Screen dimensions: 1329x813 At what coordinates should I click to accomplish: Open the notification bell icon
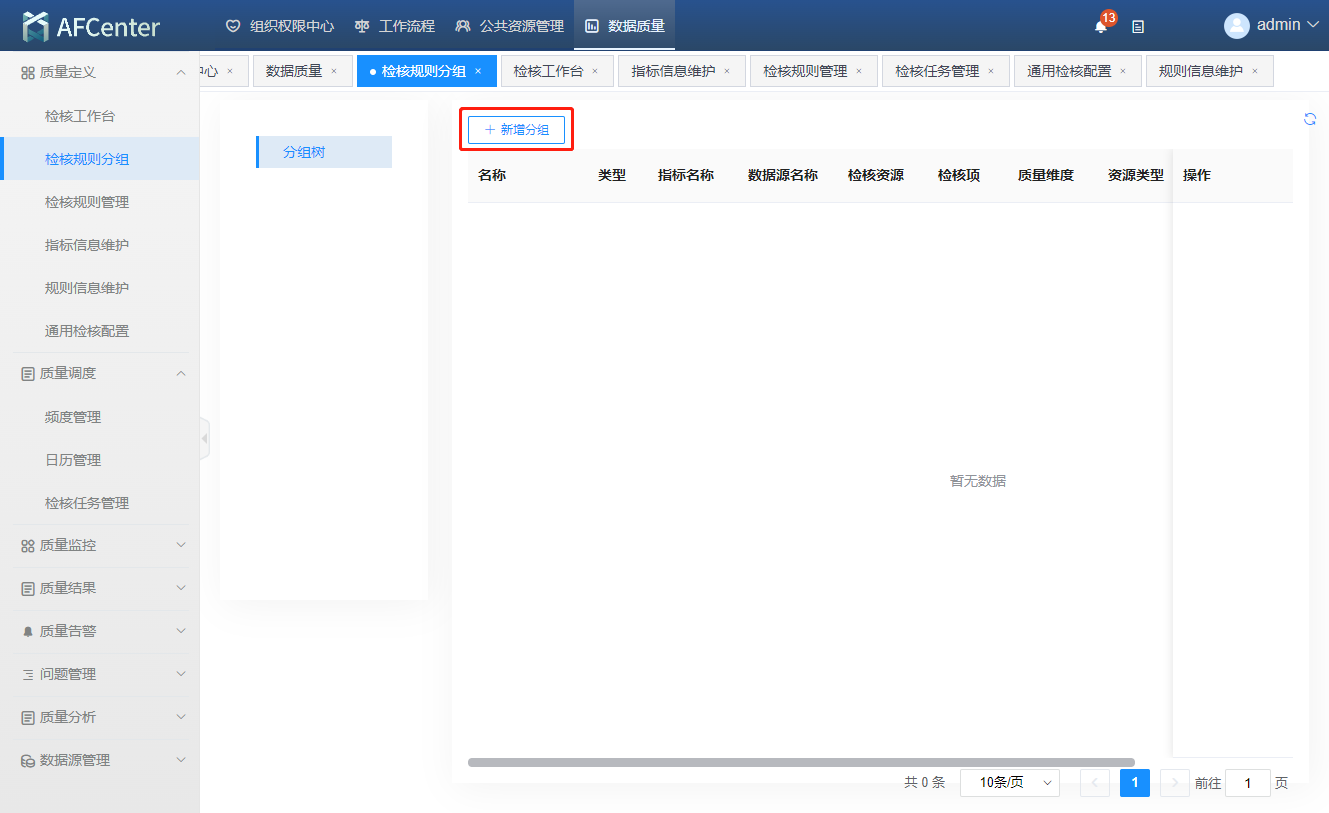1101,27
